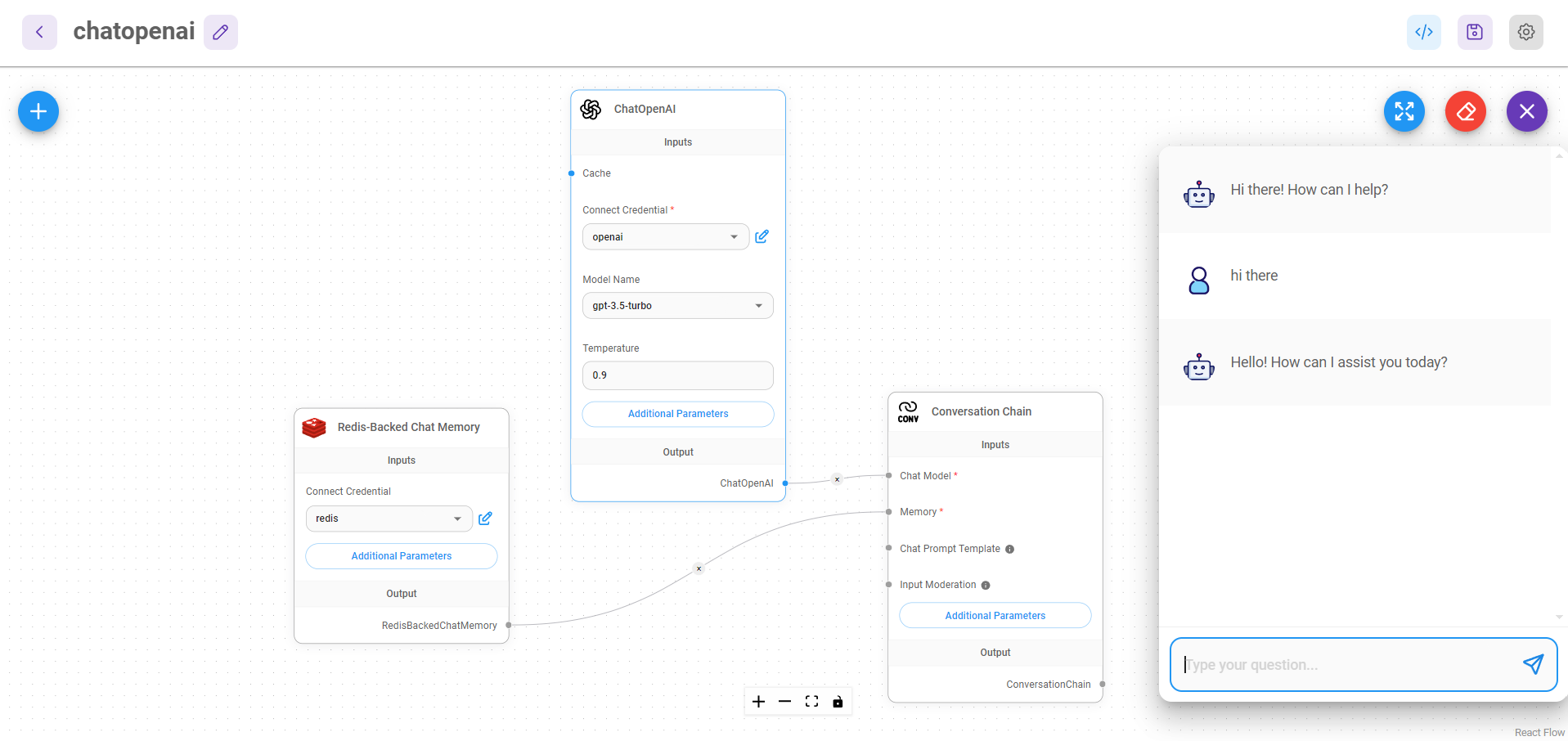
Task: Open the openai credential dropdown
Action: pos(665,237)
